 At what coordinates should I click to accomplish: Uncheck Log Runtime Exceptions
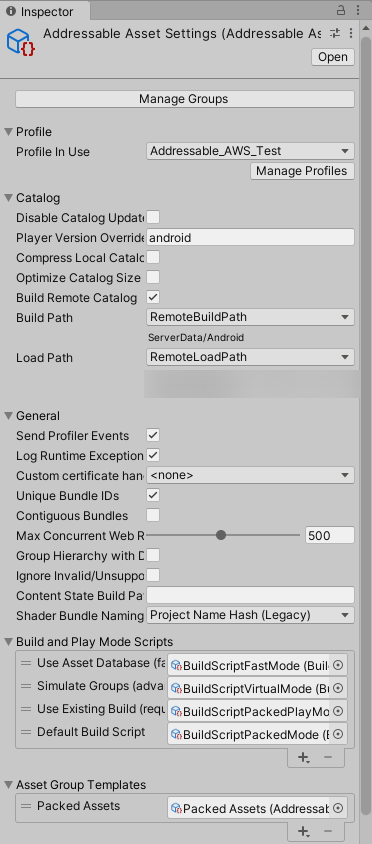click(x=153, y=455)
